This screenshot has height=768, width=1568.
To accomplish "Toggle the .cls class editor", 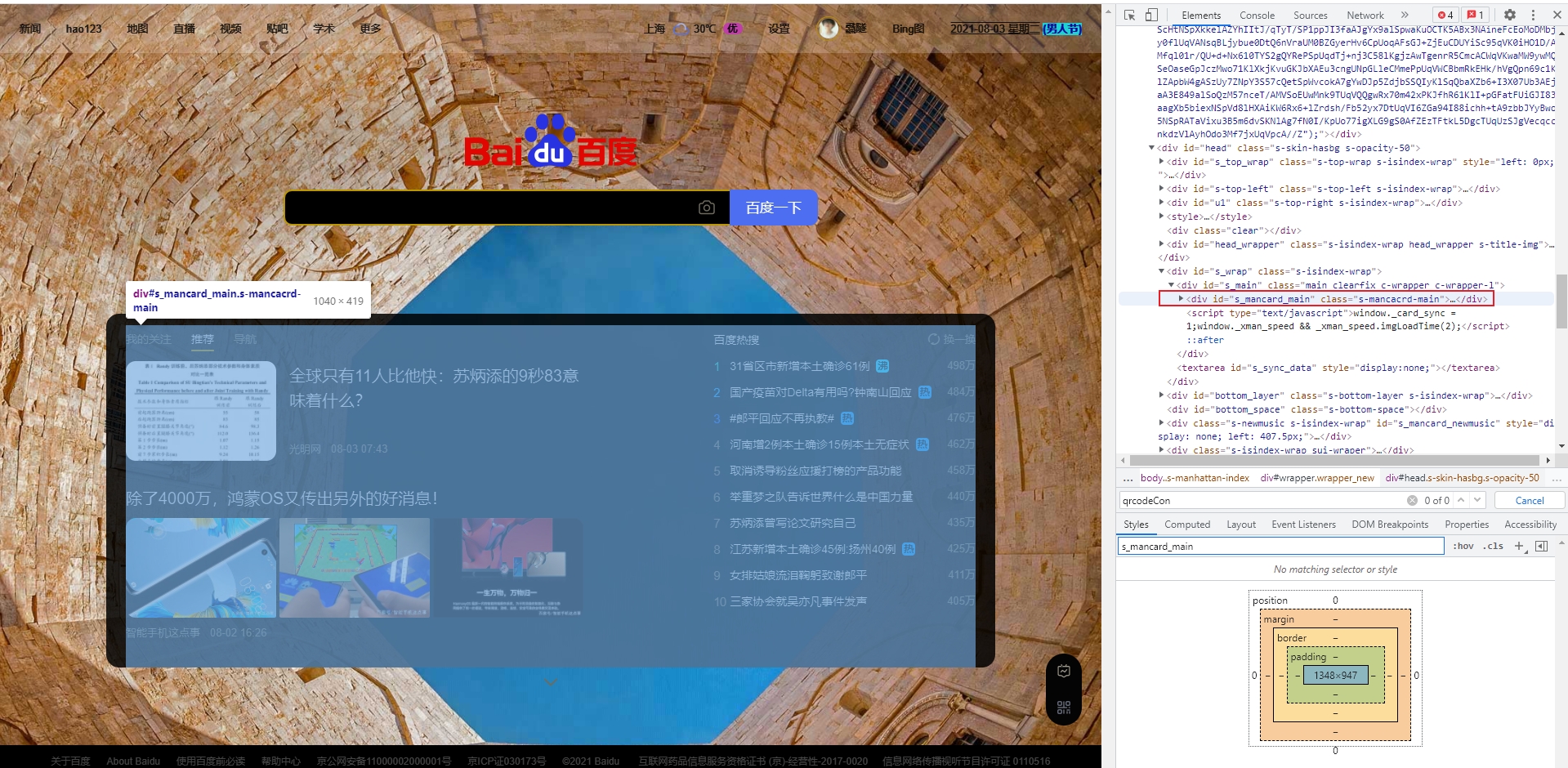I will click(1494, 546).
